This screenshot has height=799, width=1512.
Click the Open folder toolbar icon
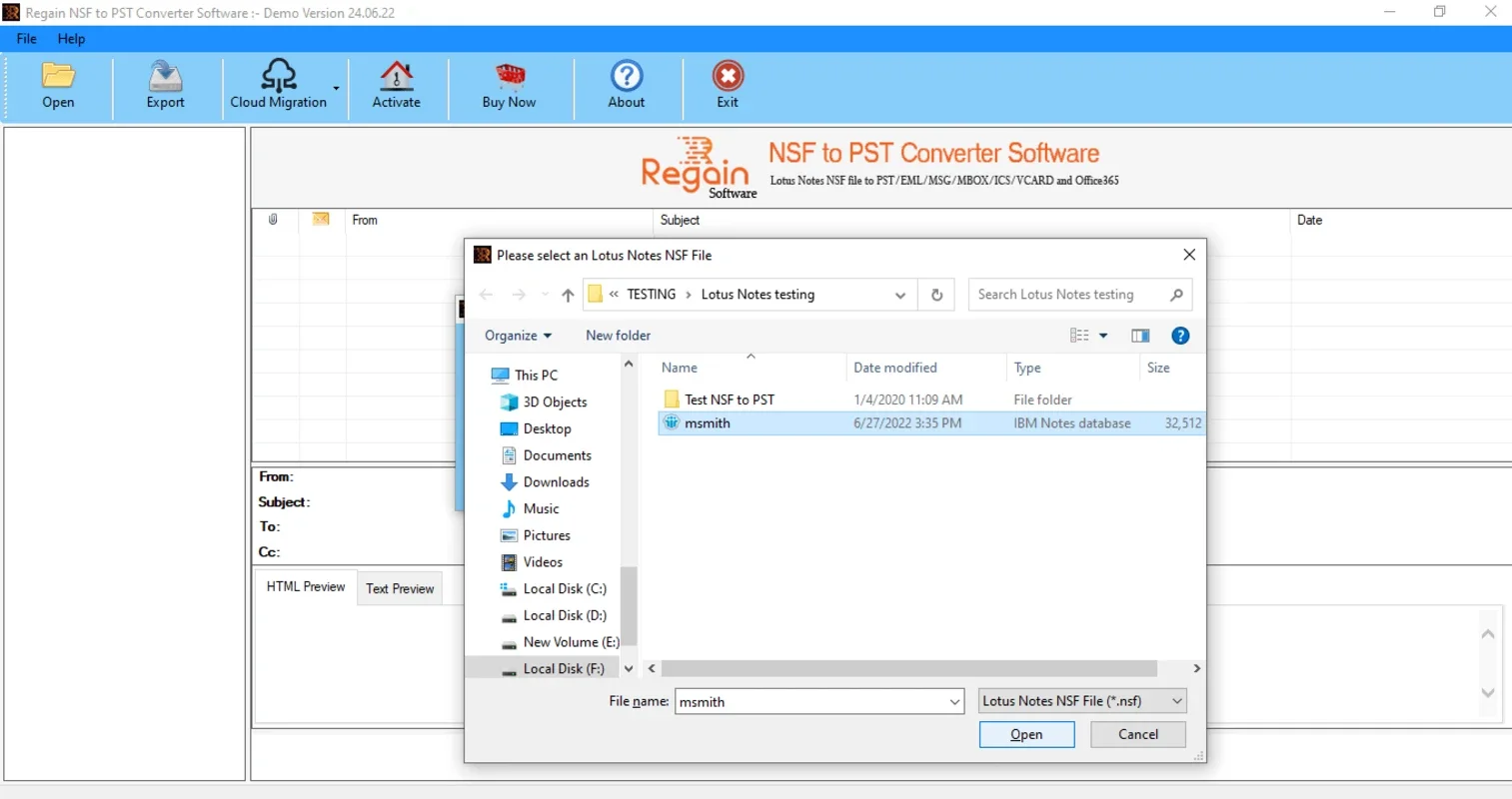coord(58,76)
